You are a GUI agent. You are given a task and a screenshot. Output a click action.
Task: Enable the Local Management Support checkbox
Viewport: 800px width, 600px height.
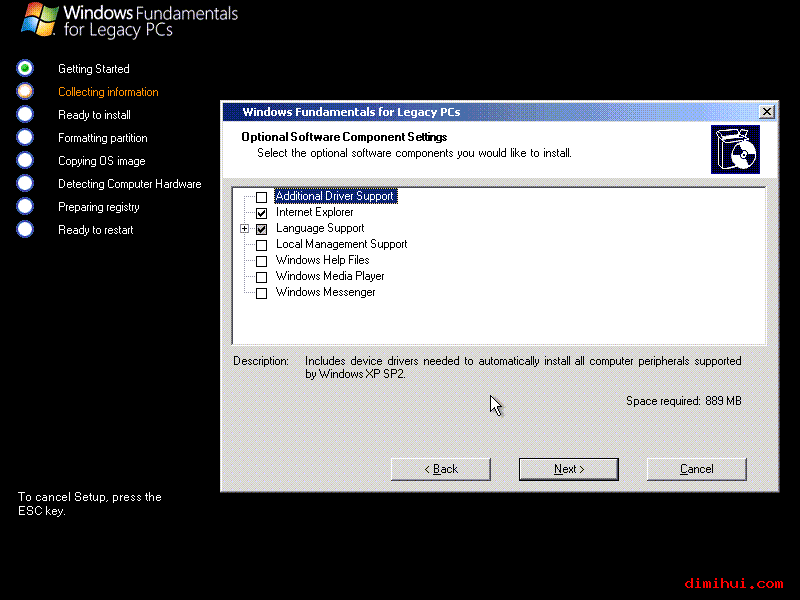coord(261,245)
